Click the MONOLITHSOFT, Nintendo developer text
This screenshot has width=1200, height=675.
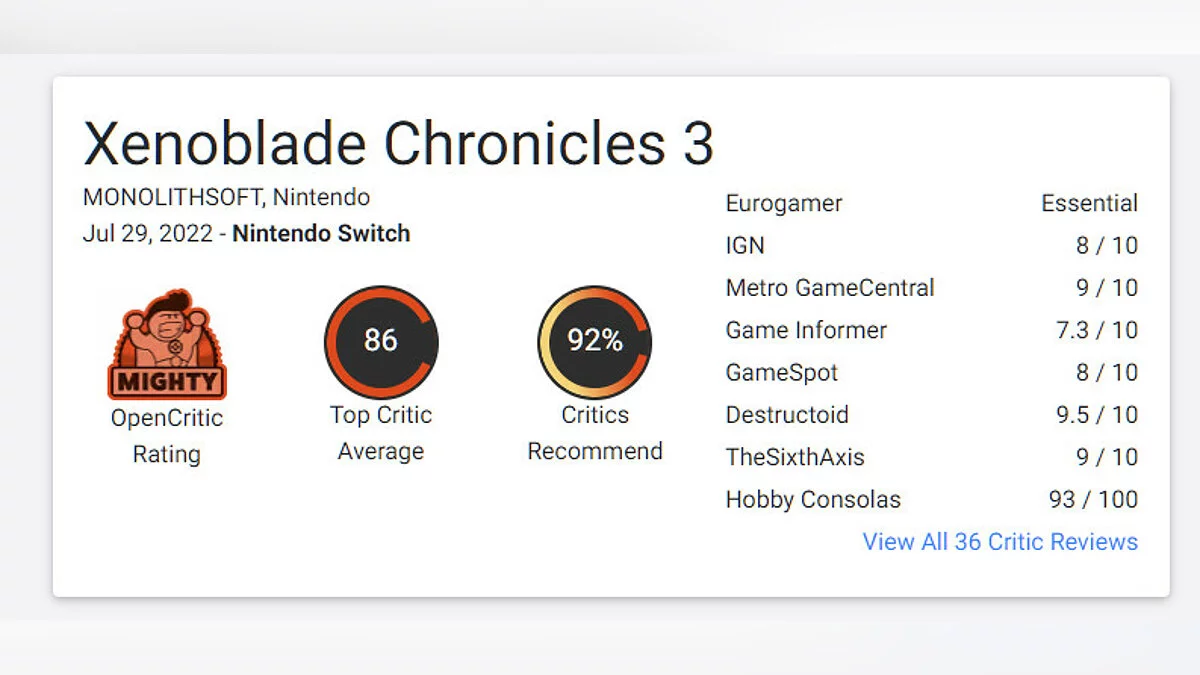[x=226, y=197]
